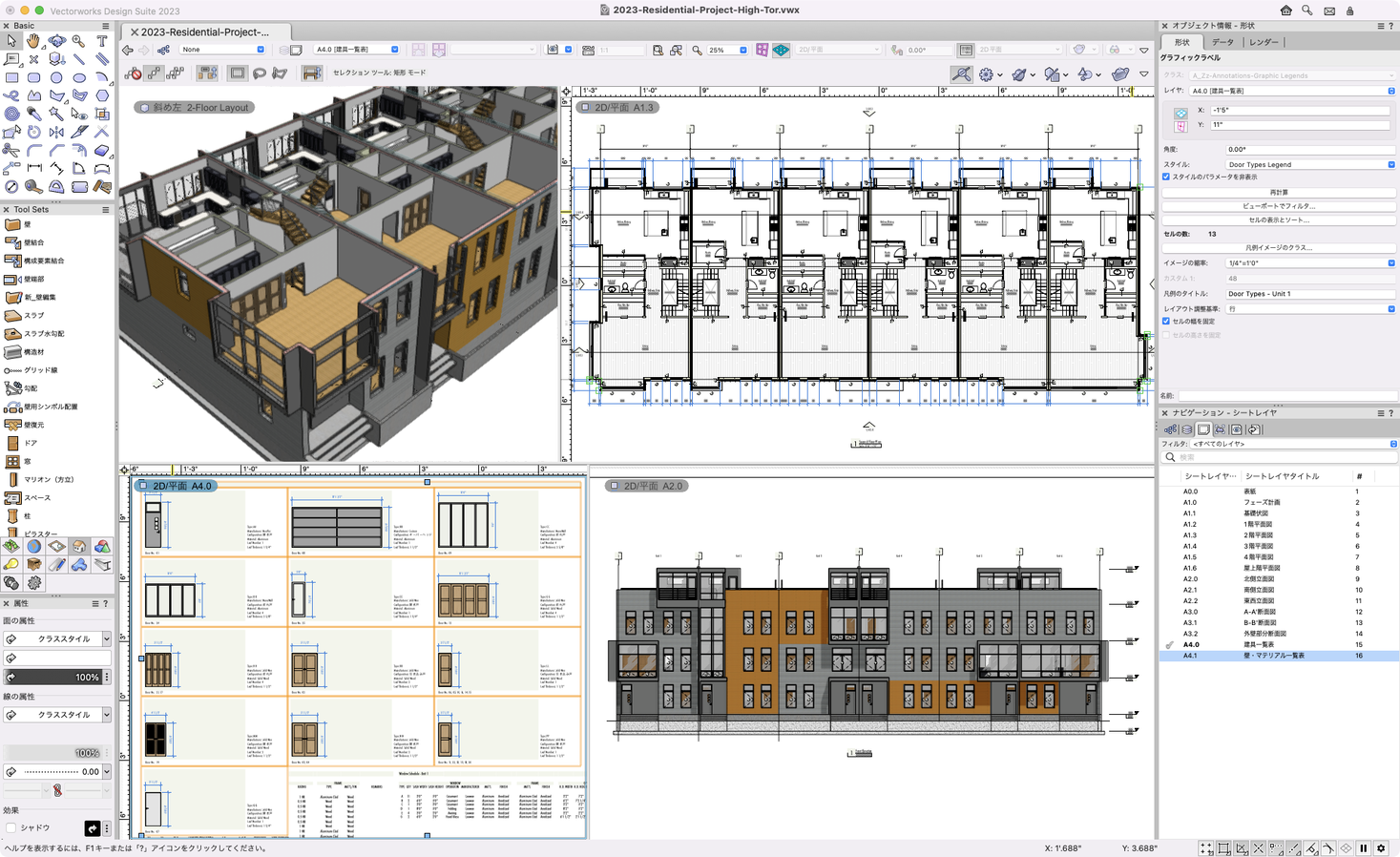Select the Selection arrow tool in Basic palette

tap(11, 40)
